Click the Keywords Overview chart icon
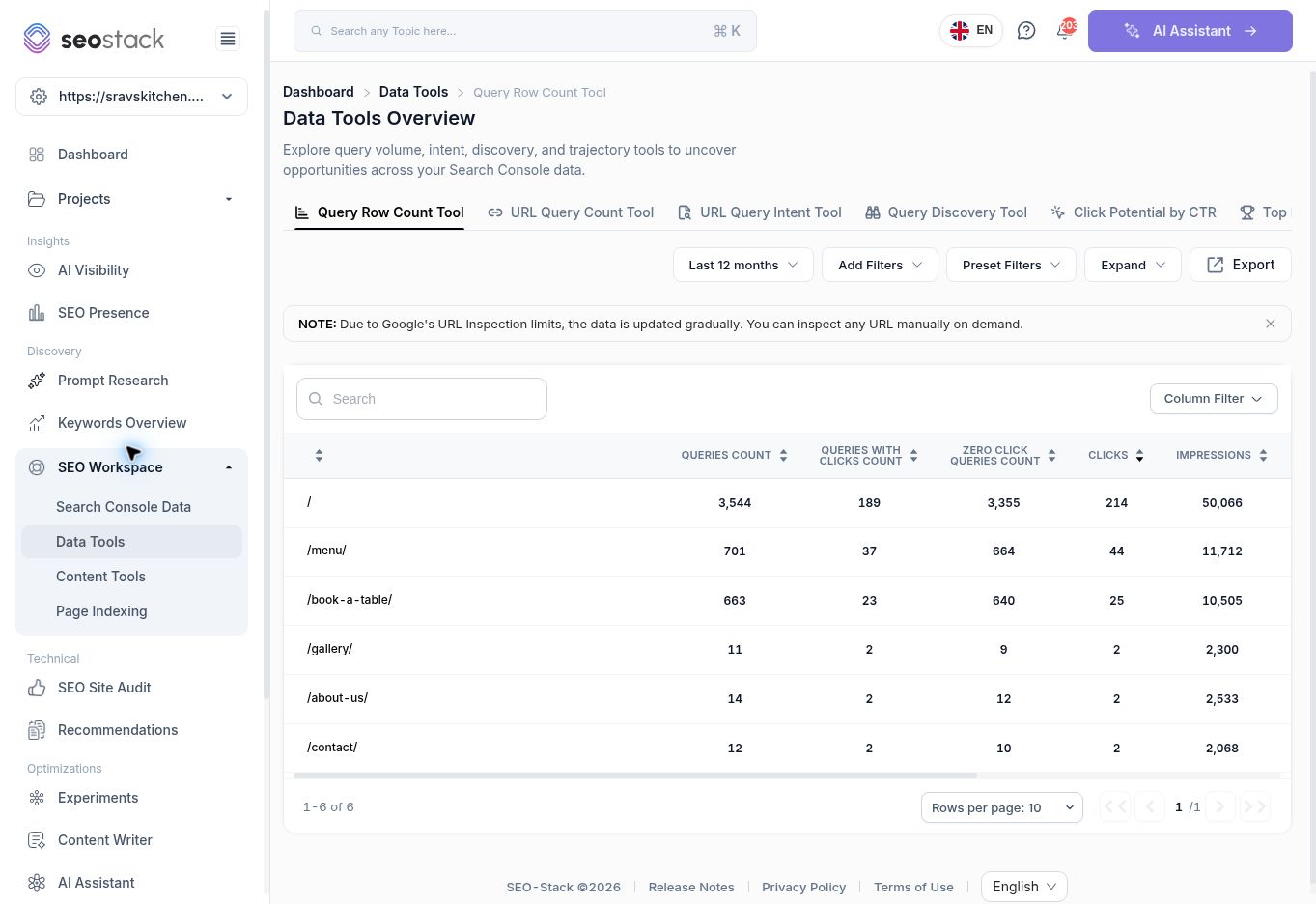 point(37,423)
